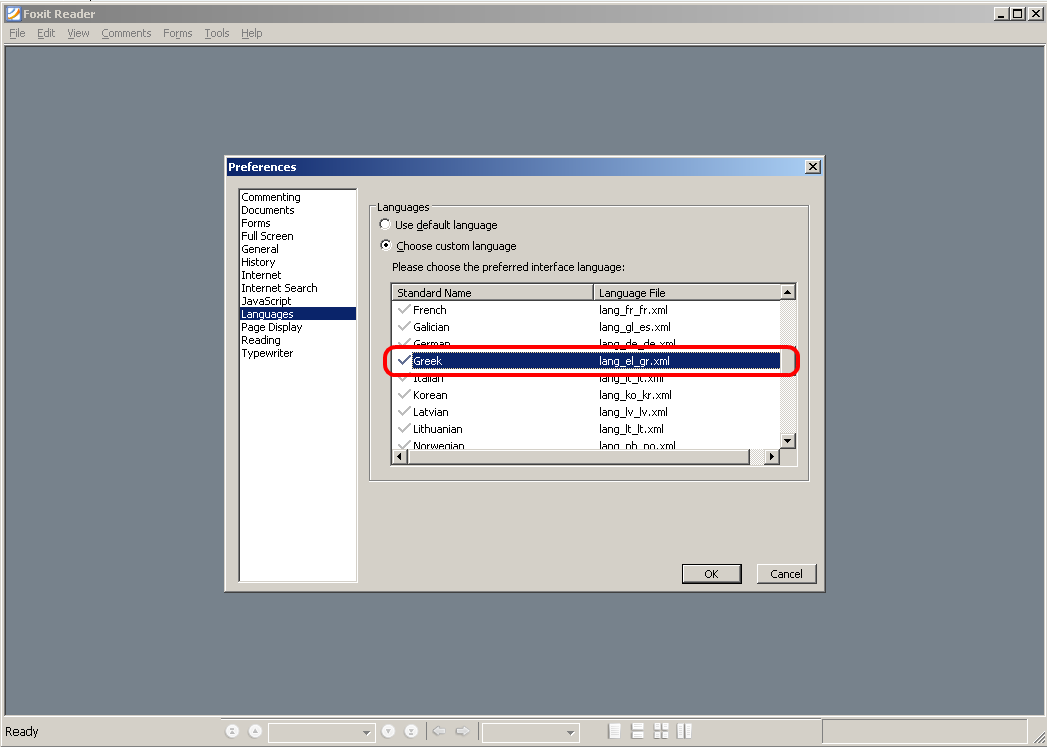Click Standard Name column header

coord(492,292)
